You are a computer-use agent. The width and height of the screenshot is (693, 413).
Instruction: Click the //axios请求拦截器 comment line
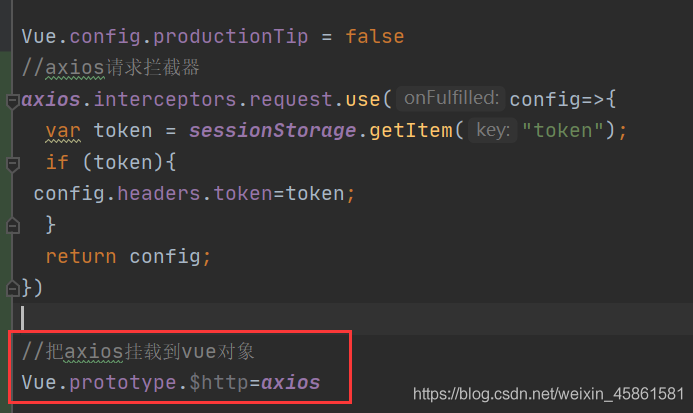(110, 68)
